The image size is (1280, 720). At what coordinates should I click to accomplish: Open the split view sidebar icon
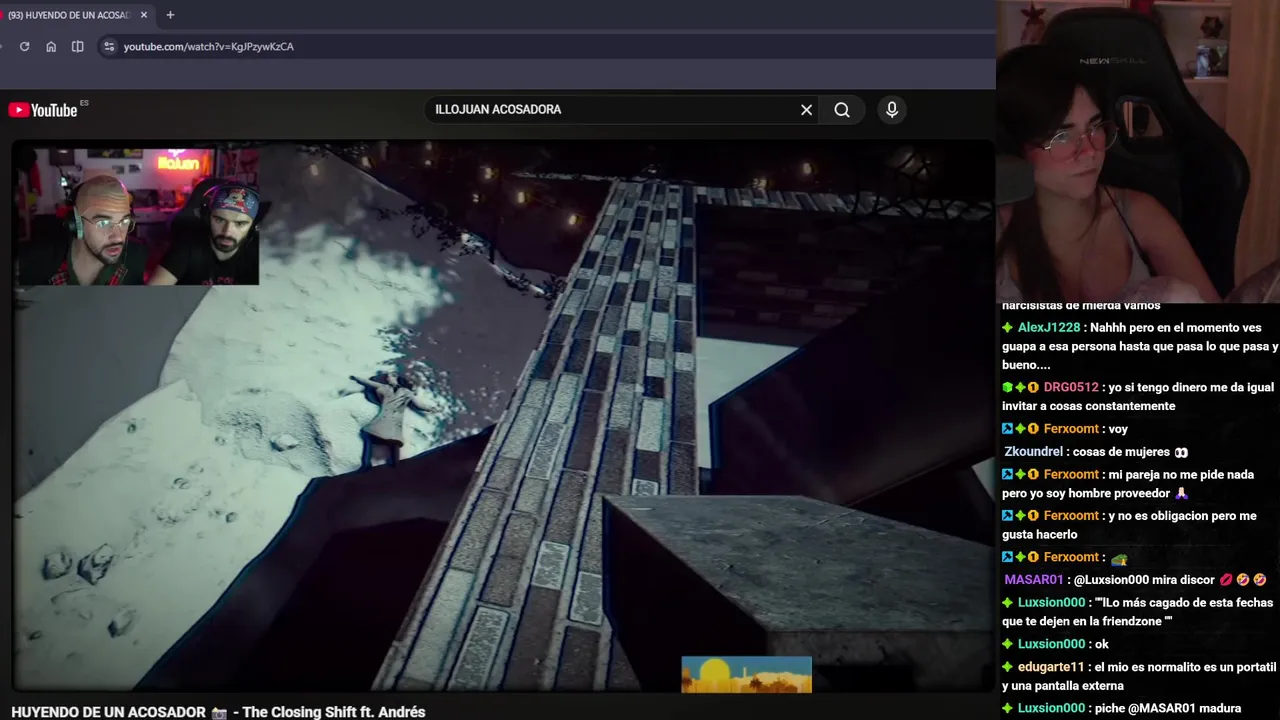[78, 46]
